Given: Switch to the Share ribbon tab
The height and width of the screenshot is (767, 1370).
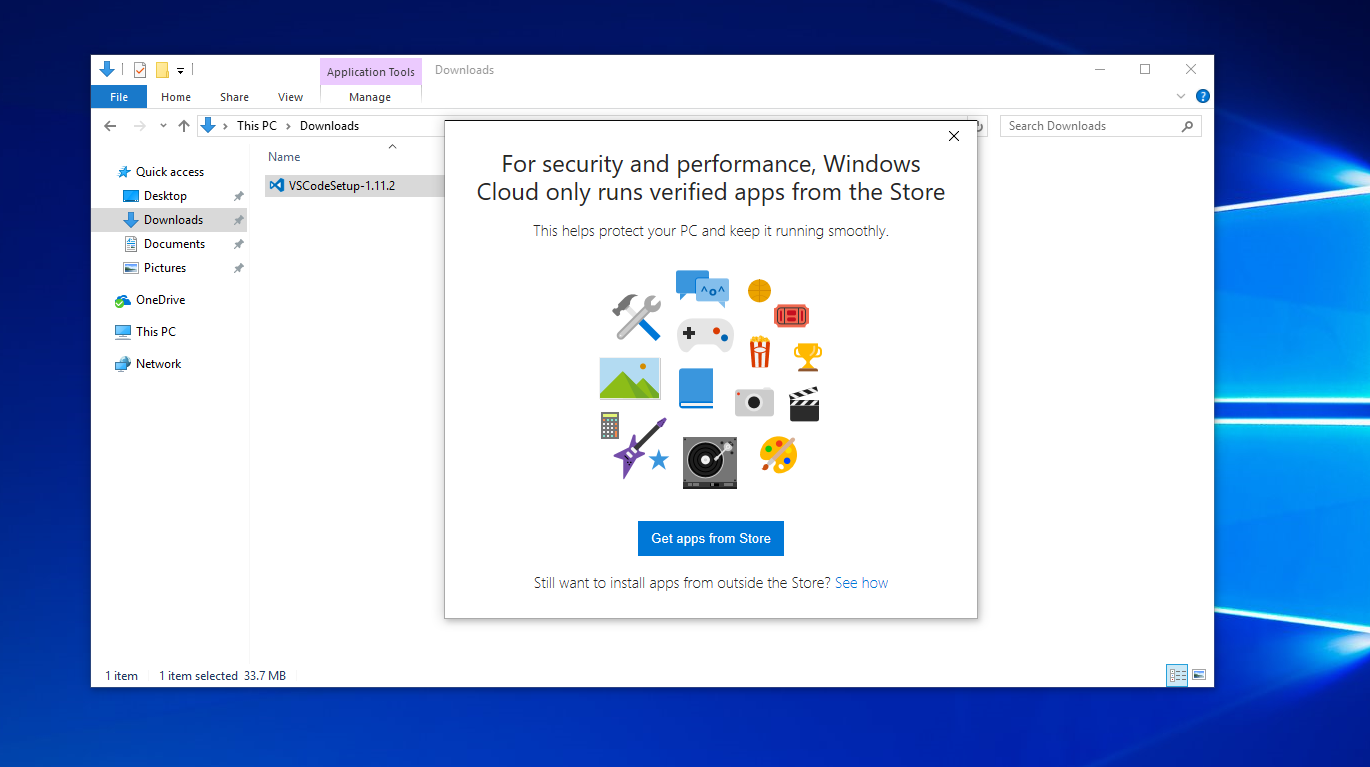Looking at the screenshot, I should click(x=234, y=97).
